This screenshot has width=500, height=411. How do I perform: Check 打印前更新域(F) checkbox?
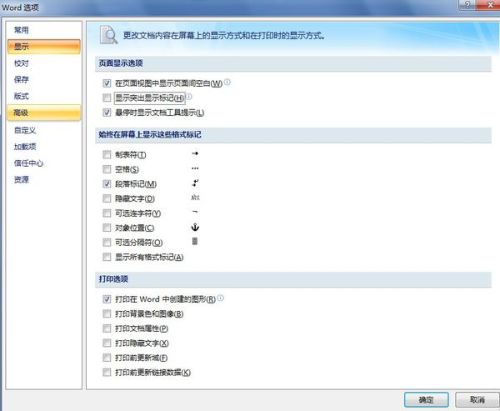coord(107,358)
